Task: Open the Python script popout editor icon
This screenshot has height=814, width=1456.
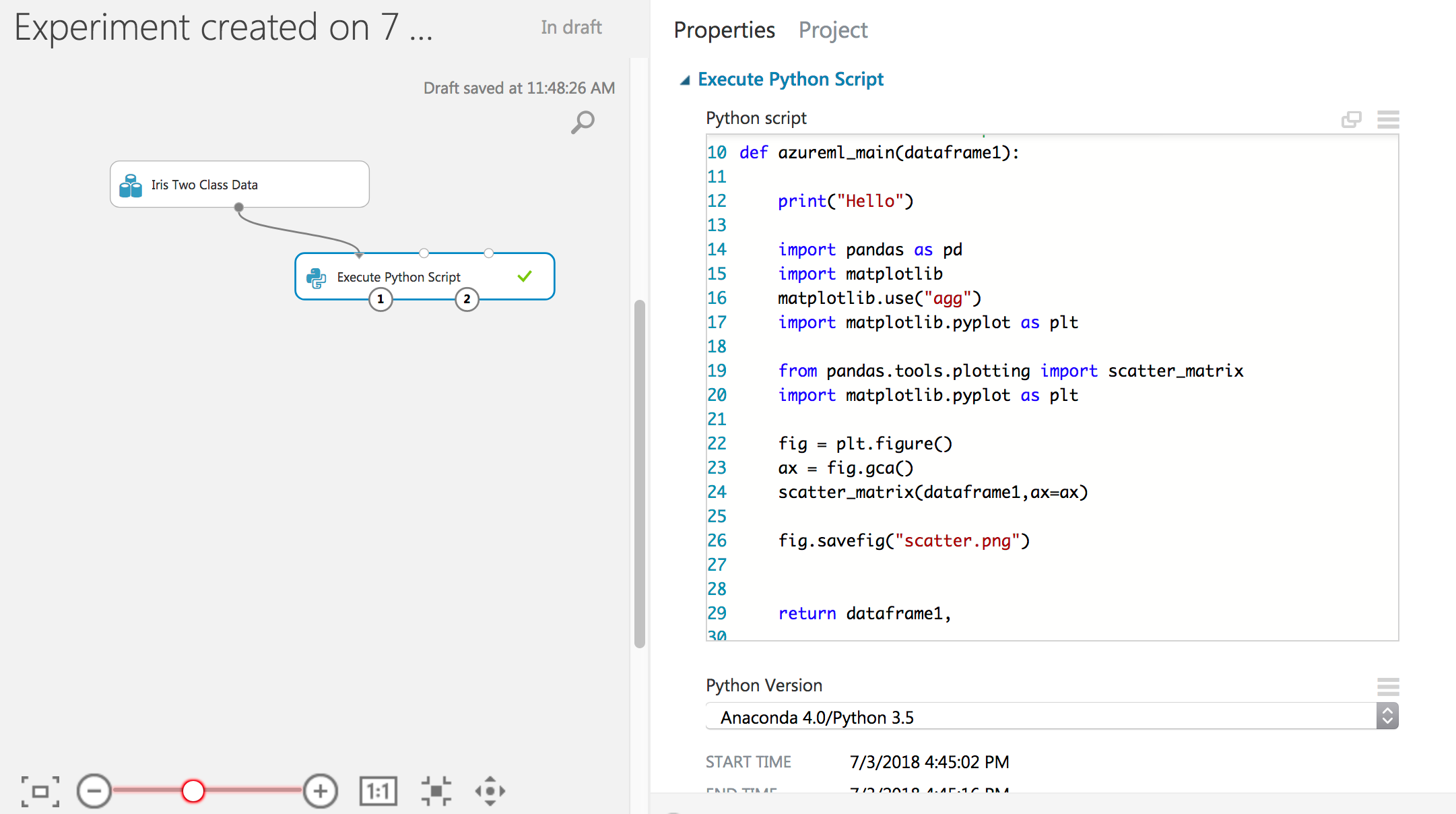Action: (x=1351, y=119)
